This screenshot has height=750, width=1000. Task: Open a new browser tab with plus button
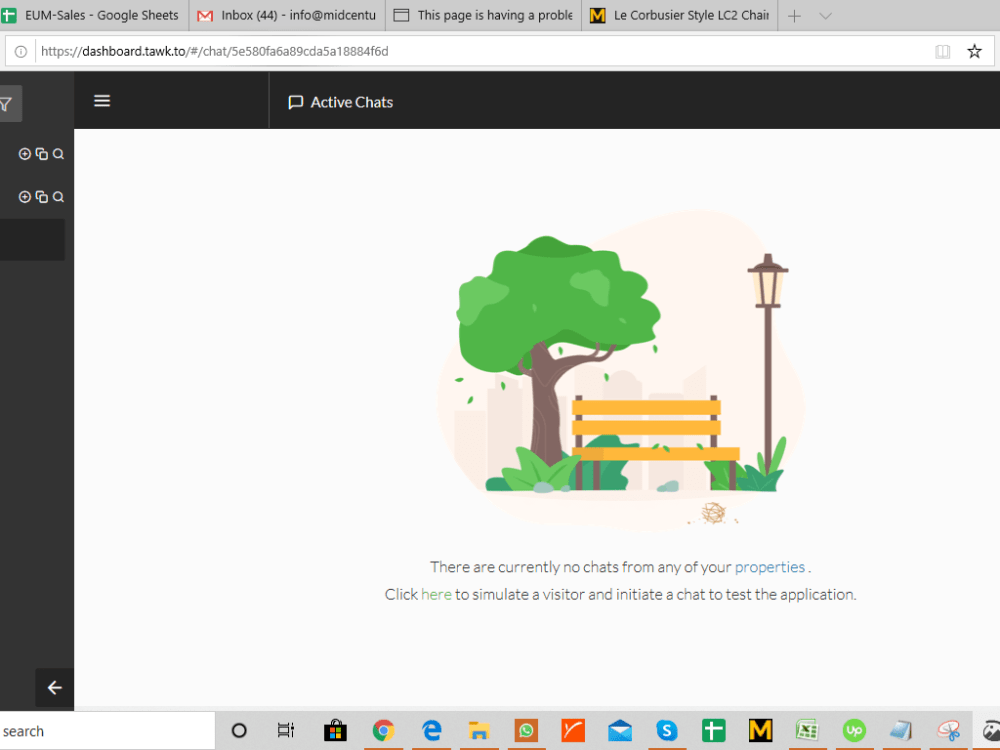[x=794, y=17]
